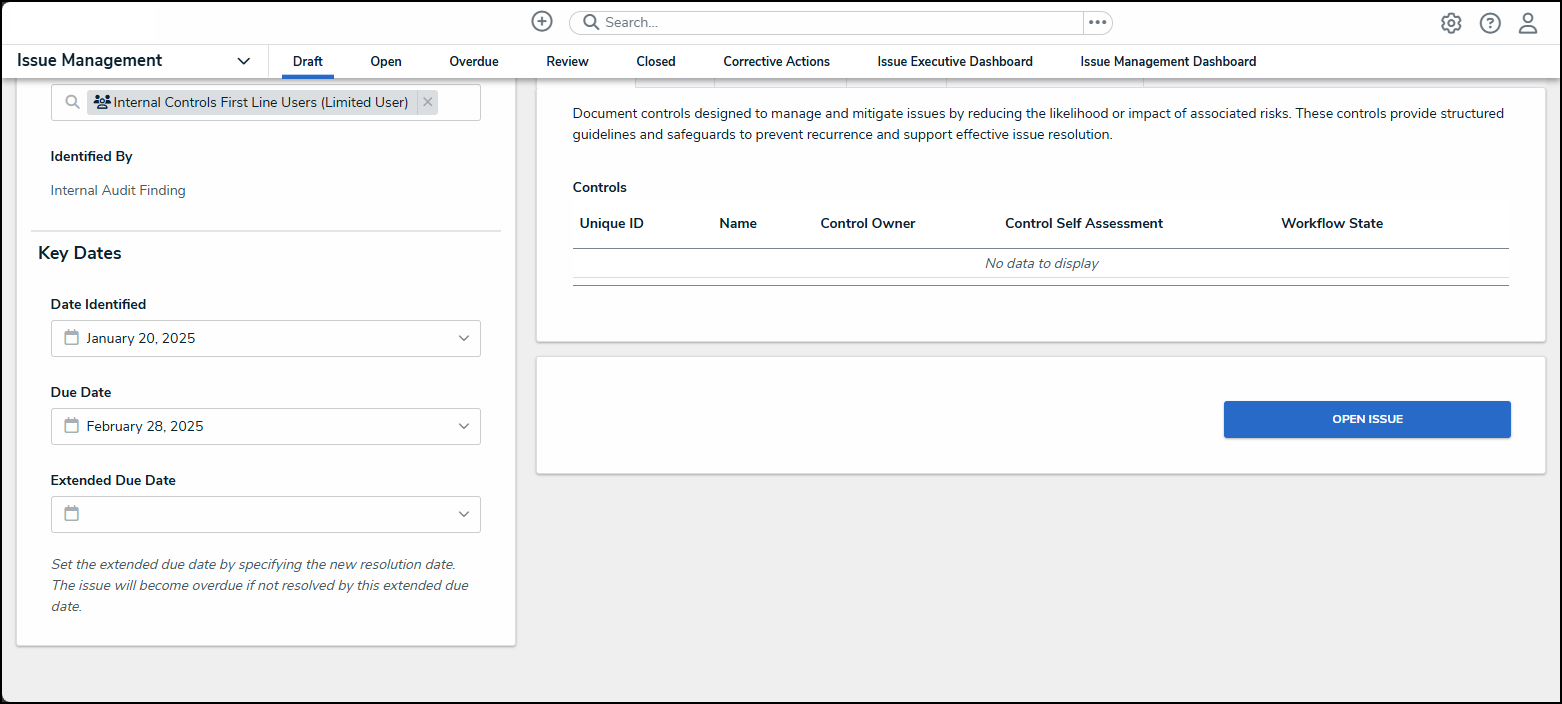Open the Corrective Actions tab
This screenshot has width=1562, height=704.
pos(776,61)
